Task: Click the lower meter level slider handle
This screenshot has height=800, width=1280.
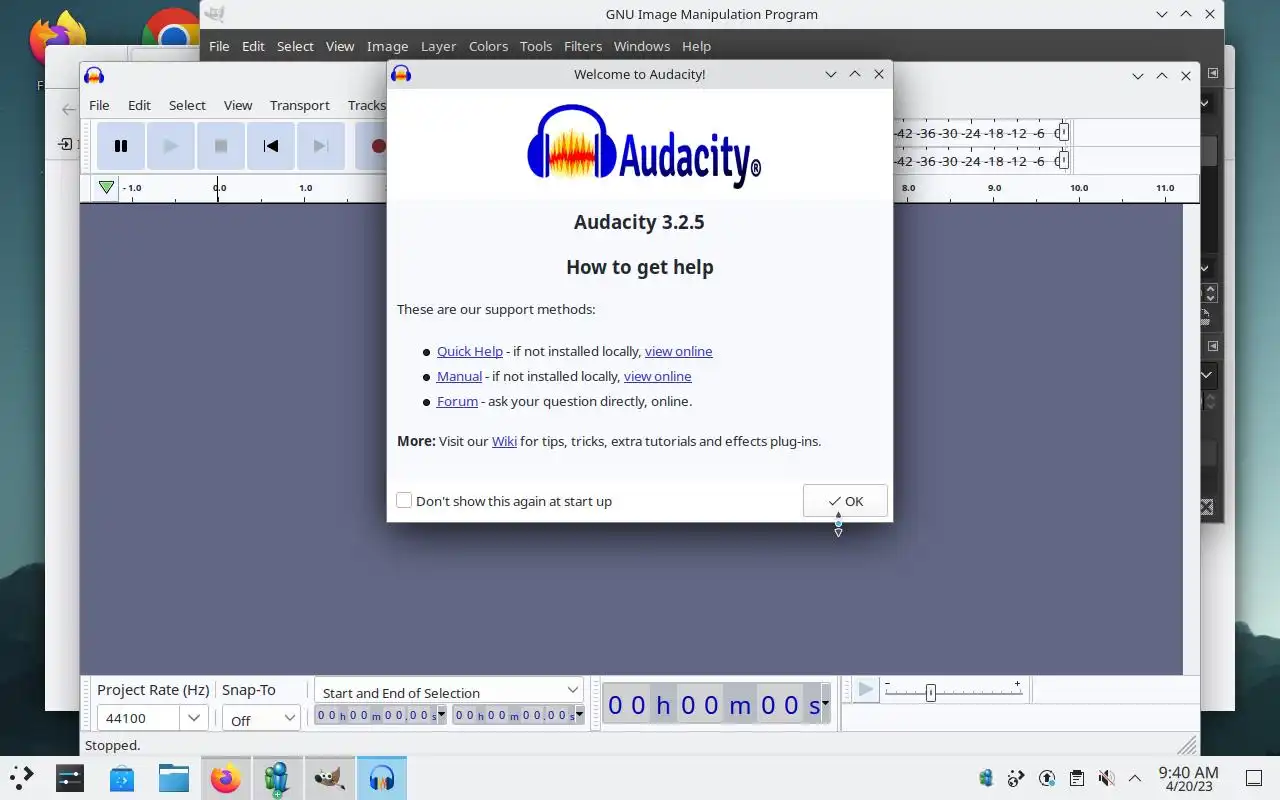Action: point(1064,160)
